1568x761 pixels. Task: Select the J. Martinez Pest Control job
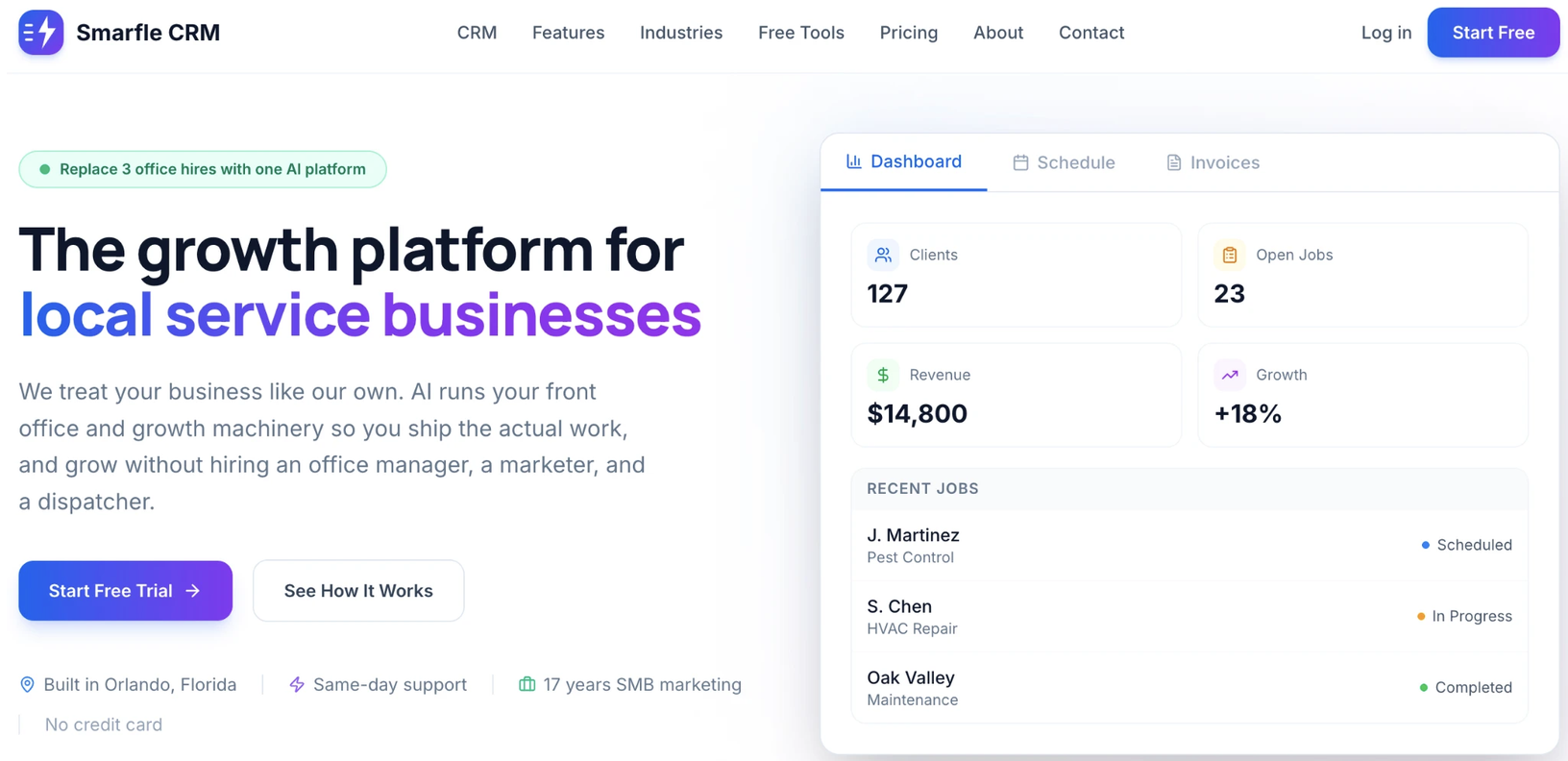pyautogui.click(x=1189, y=545)
